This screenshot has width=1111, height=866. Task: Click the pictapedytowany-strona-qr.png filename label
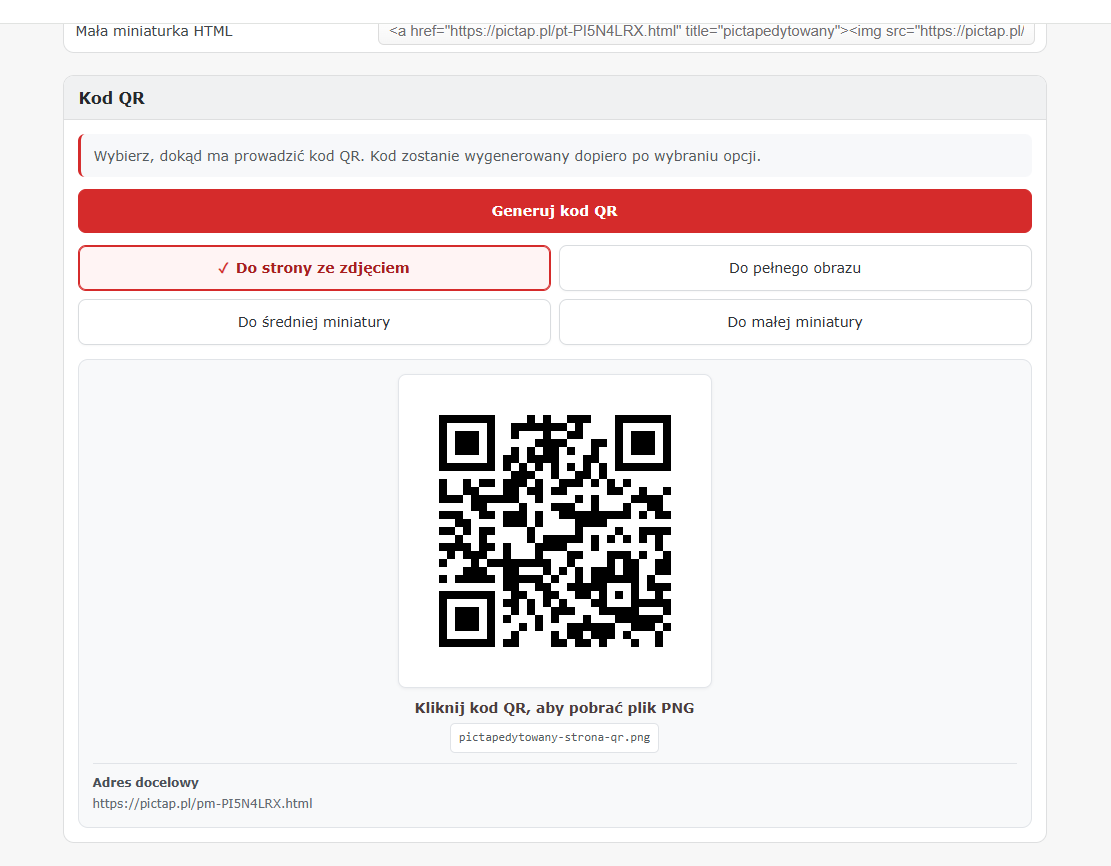coord(554,738)
